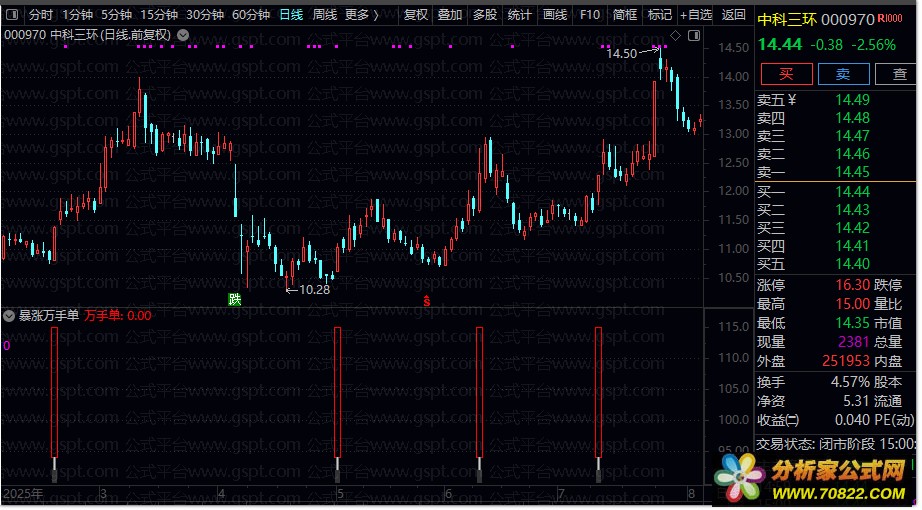The image size is (922, 510).
Task: Click the ¥ symbol next to 卖五
Action: pyautogui.click(x=791, y=100)
